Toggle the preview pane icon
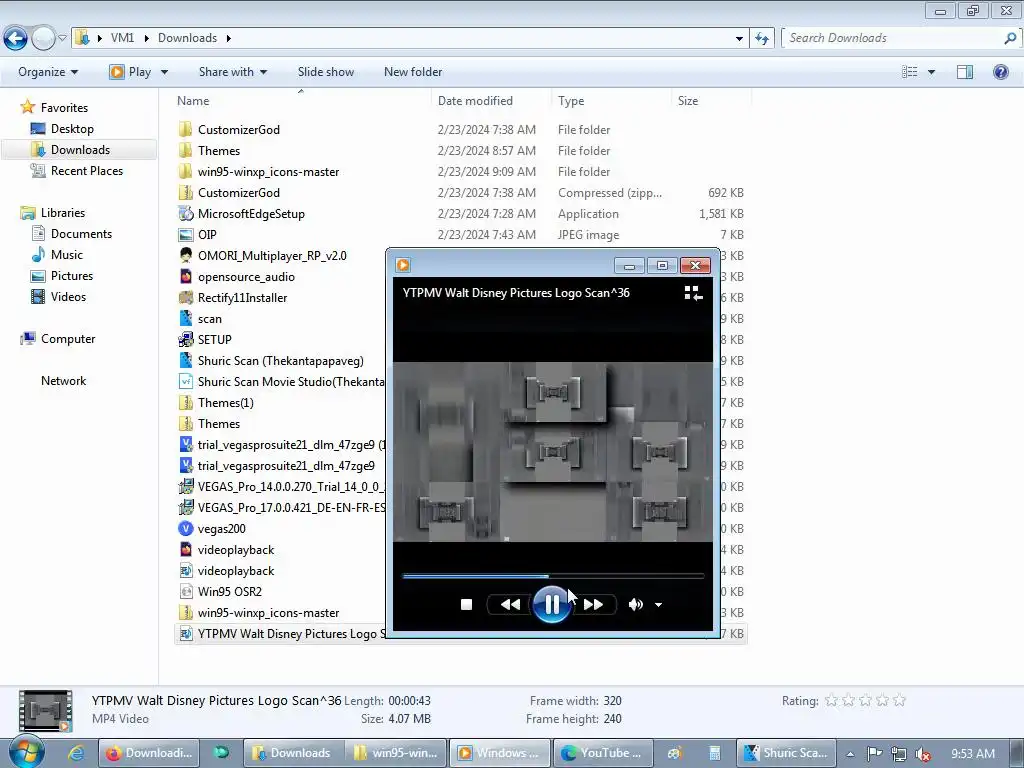1024x768 pixels. (x=965, y=72)
